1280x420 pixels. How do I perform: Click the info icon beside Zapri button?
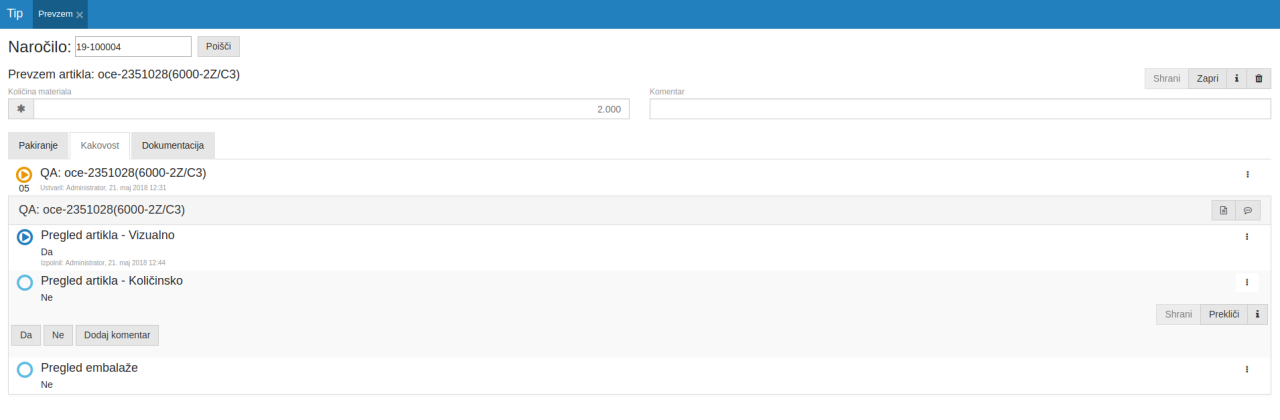click(1236, 79)
